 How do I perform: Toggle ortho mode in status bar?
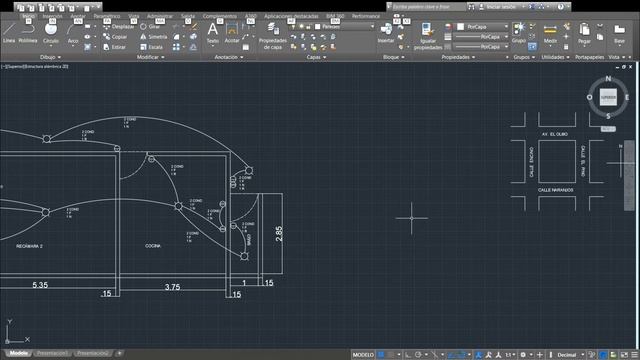tap(408, 355)
